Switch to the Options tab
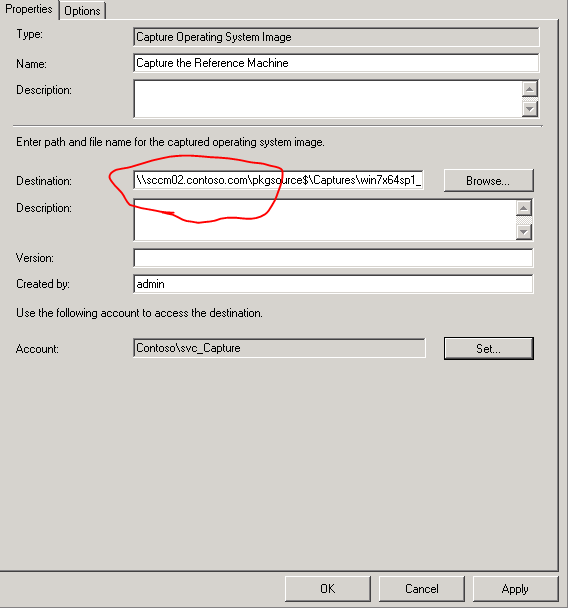 coord(82,11)
